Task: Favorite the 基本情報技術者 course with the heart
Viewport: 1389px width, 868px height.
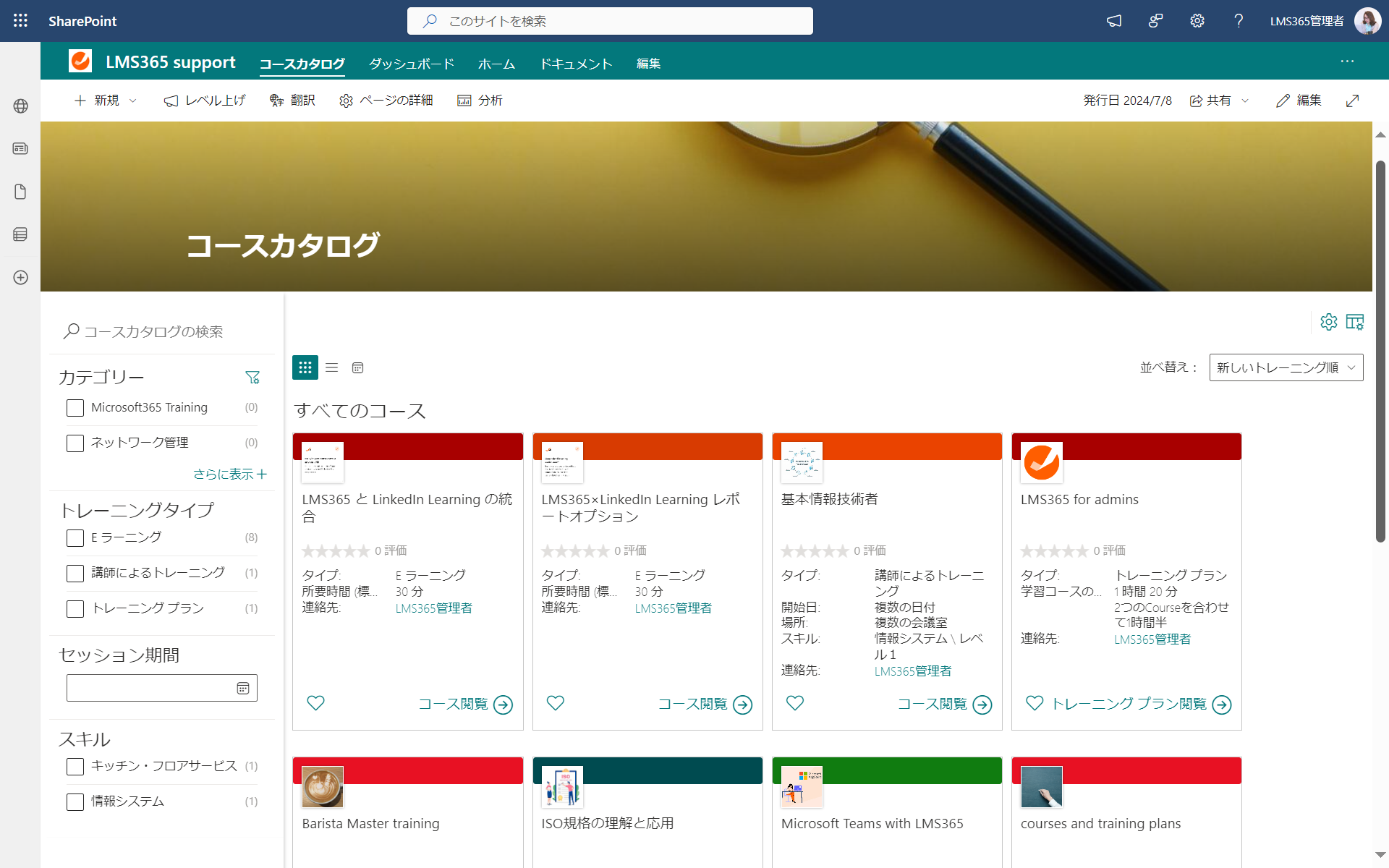Action: [x=794, y=703]
